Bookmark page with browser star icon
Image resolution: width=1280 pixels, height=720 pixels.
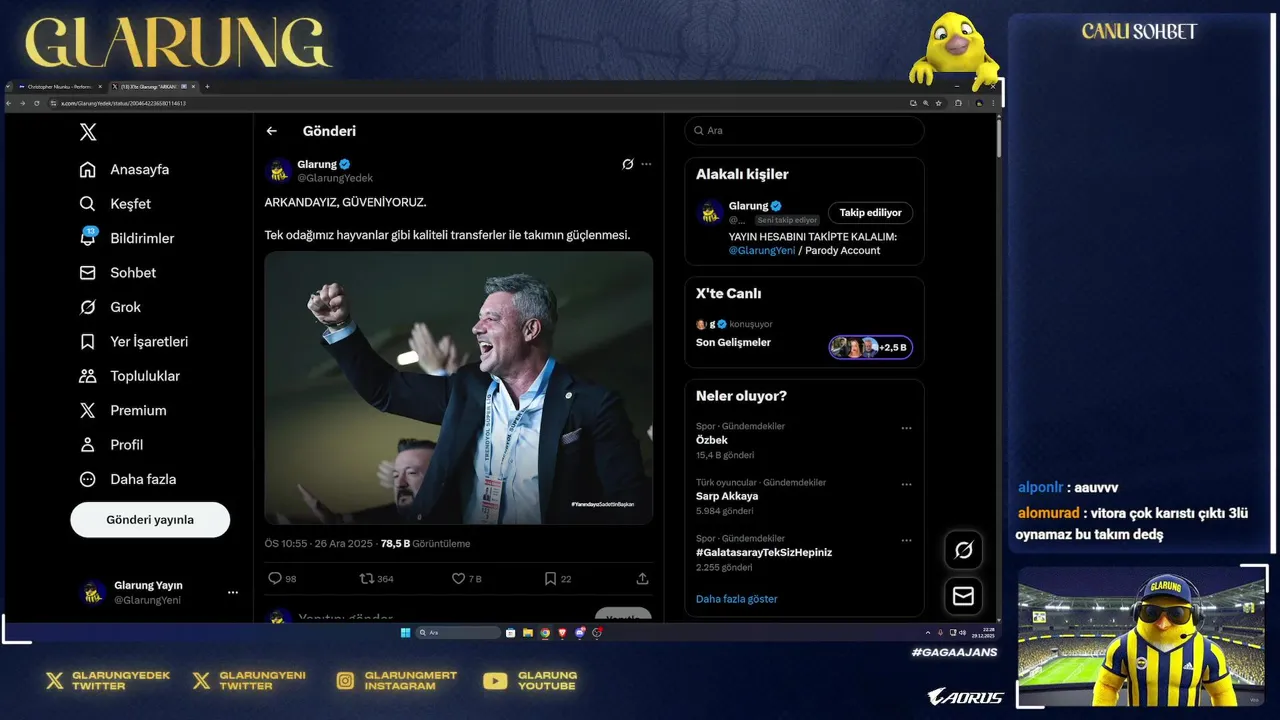point(939,103)
